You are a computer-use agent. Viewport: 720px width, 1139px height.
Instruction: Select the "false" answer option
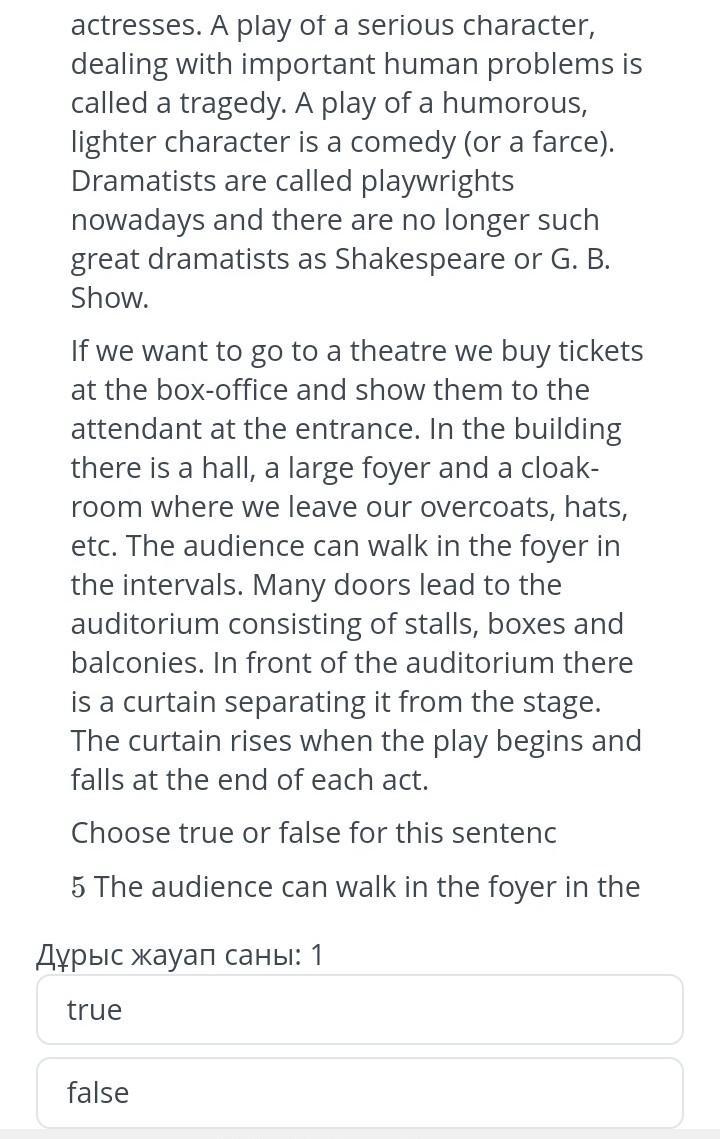pyautogui.click(x=360, y=1093)
